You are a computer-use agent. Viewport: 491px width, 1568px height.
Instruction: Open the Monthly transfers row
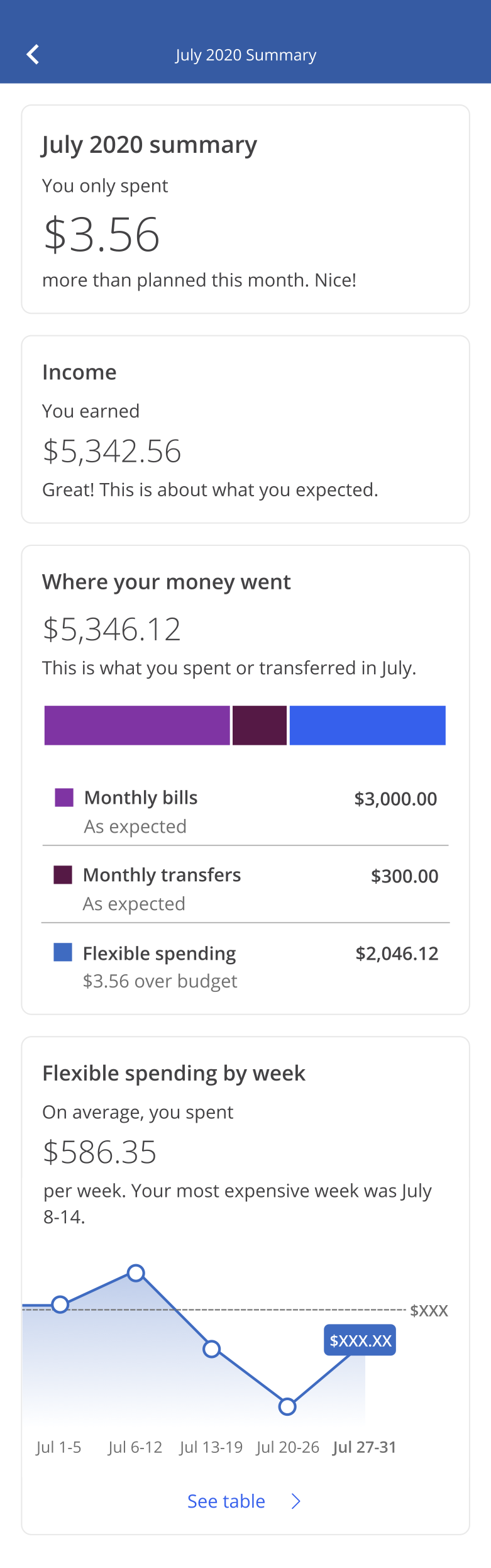pyautogui.click(x=245, y=888)
